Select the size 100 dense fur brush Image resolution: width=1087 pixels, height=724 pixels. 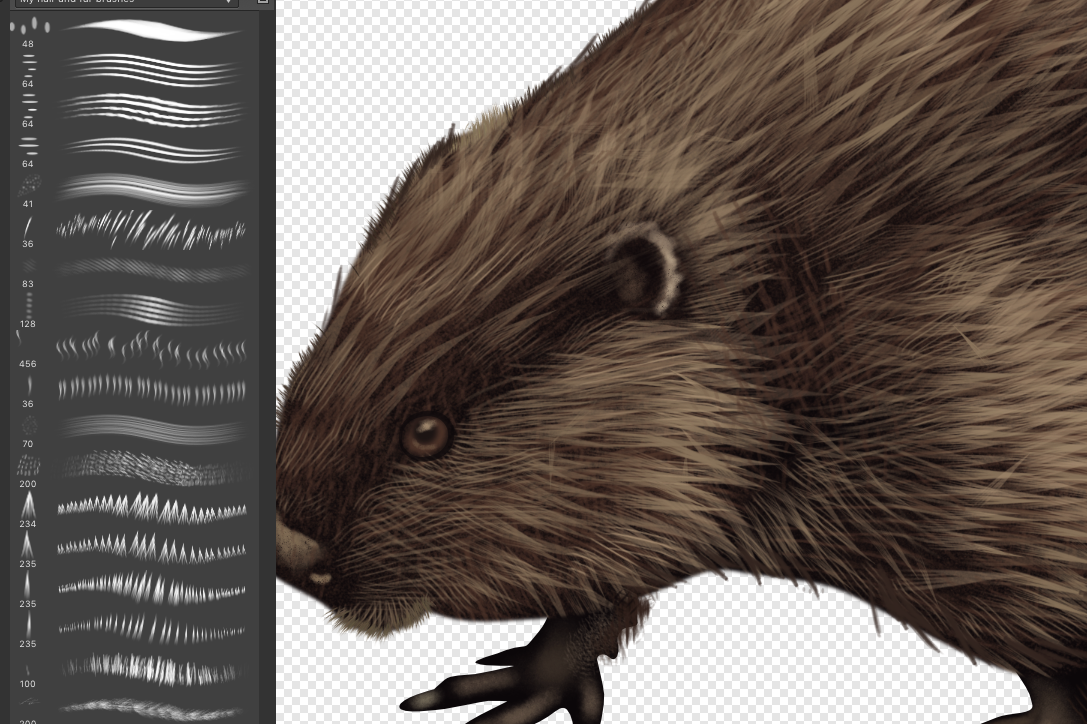[150, 667]
